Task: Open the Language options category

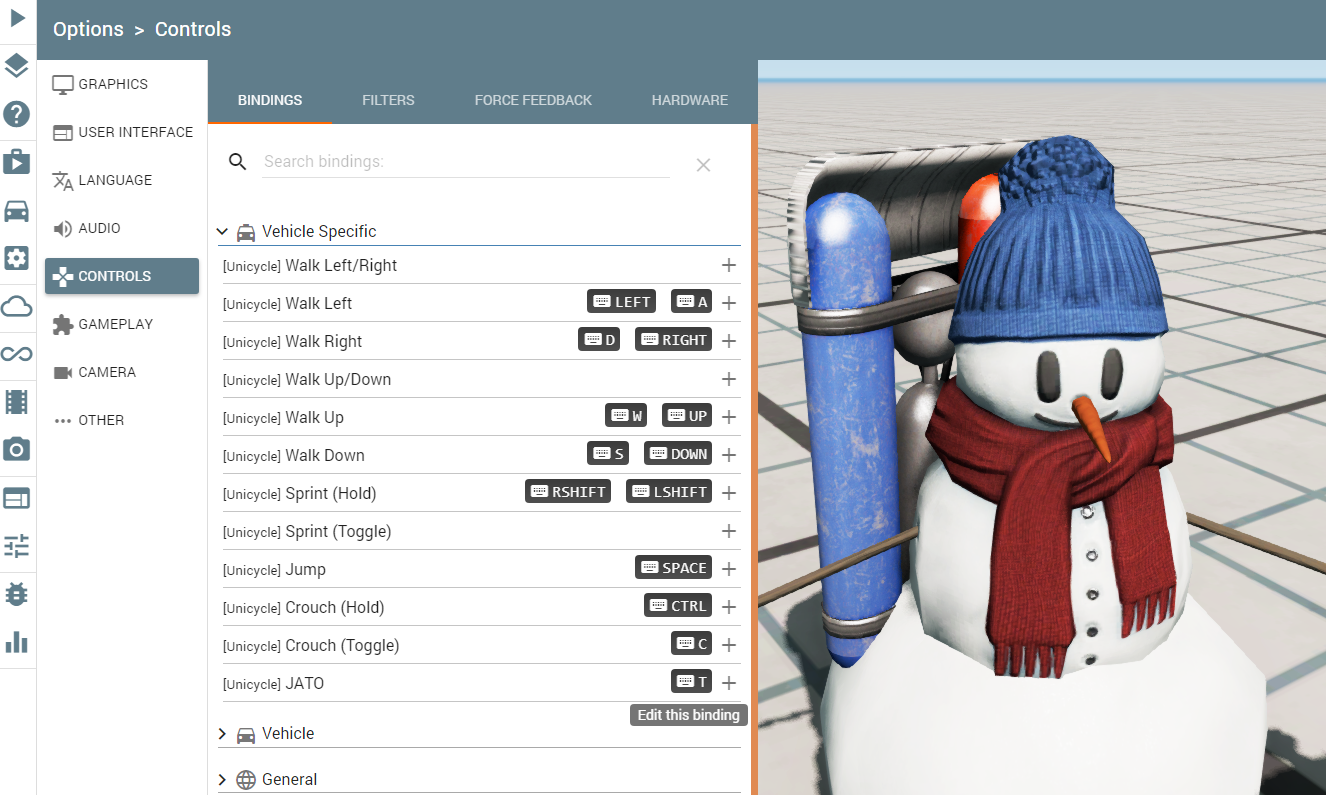Action: 122,180
